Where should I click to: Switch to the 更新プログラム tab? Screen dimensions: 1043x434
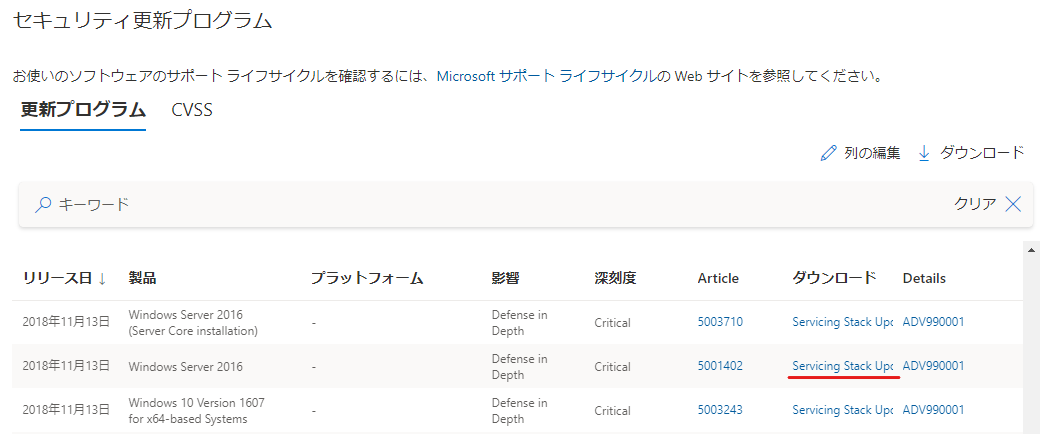(83, 110)
